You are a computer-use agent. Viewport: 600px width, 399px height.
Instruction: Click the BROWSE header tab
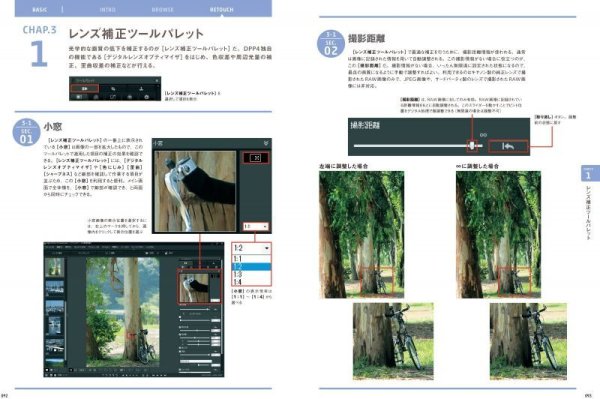[x=163, y=10]
